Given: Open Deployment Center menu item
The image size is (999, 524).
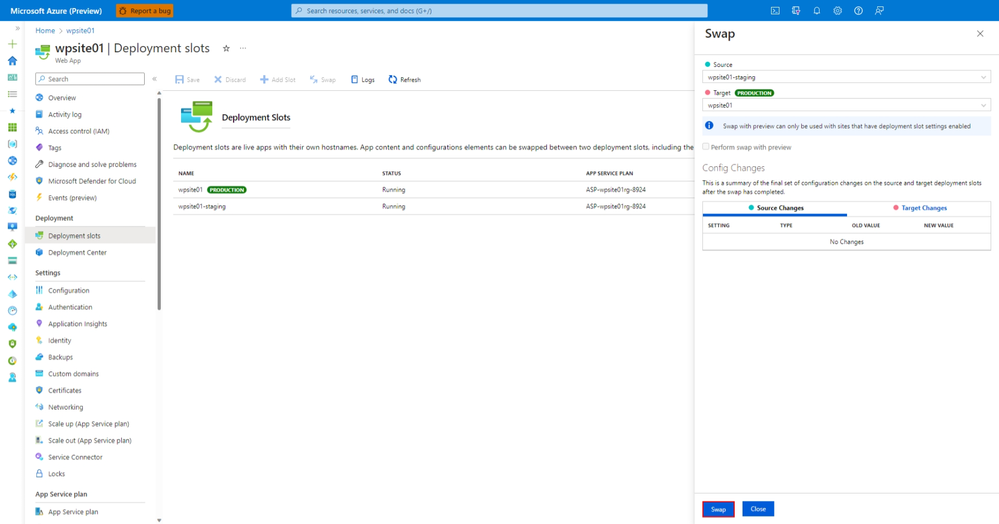Looking at the screenshot, I should [x=77, y=252].
